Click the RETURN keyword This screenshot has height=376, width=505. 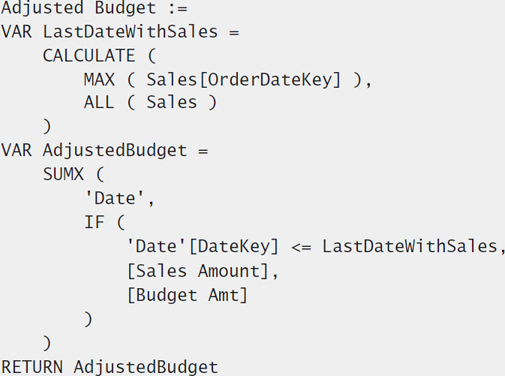point(32,367)
